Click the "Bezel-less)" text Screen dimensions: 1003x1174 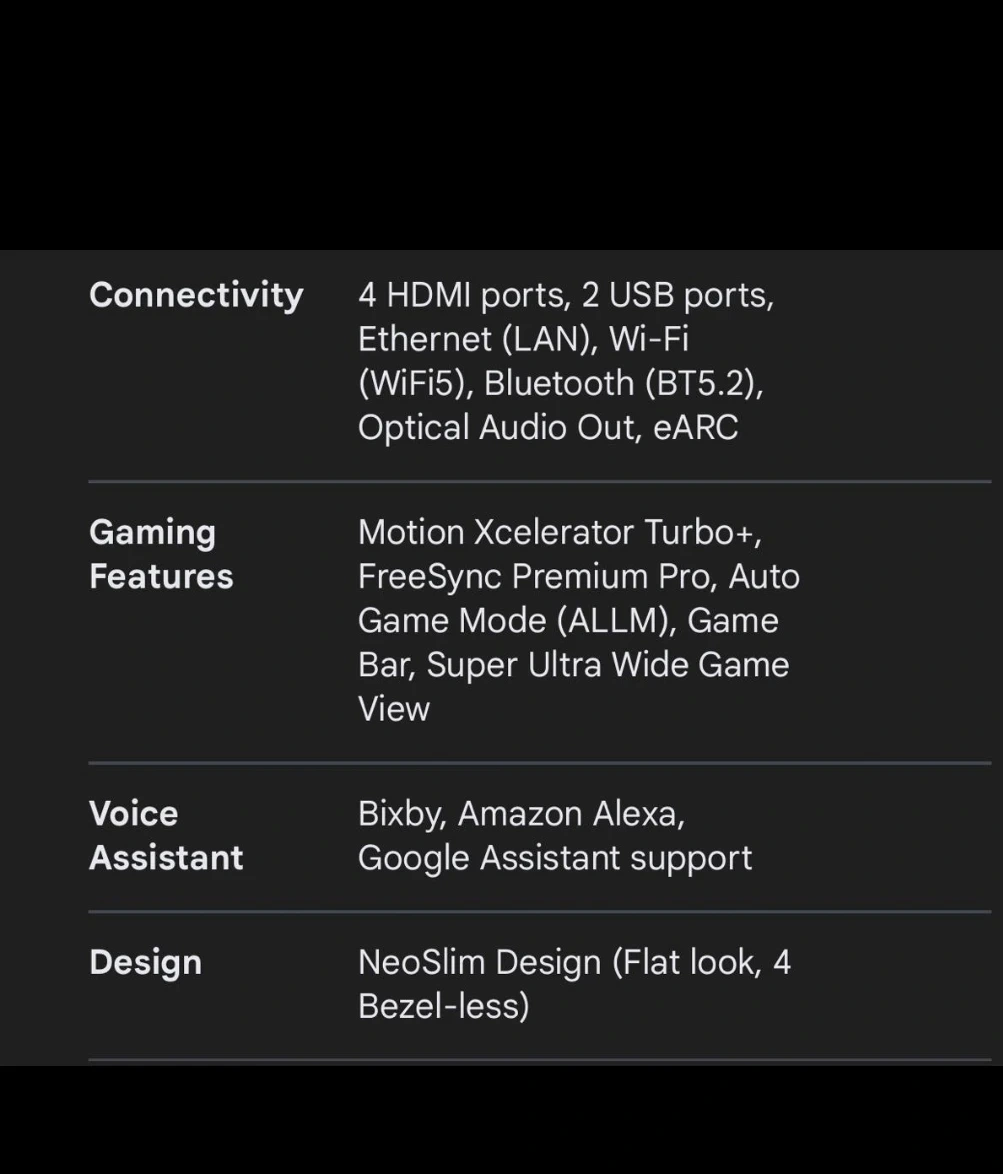[443, 1007]
